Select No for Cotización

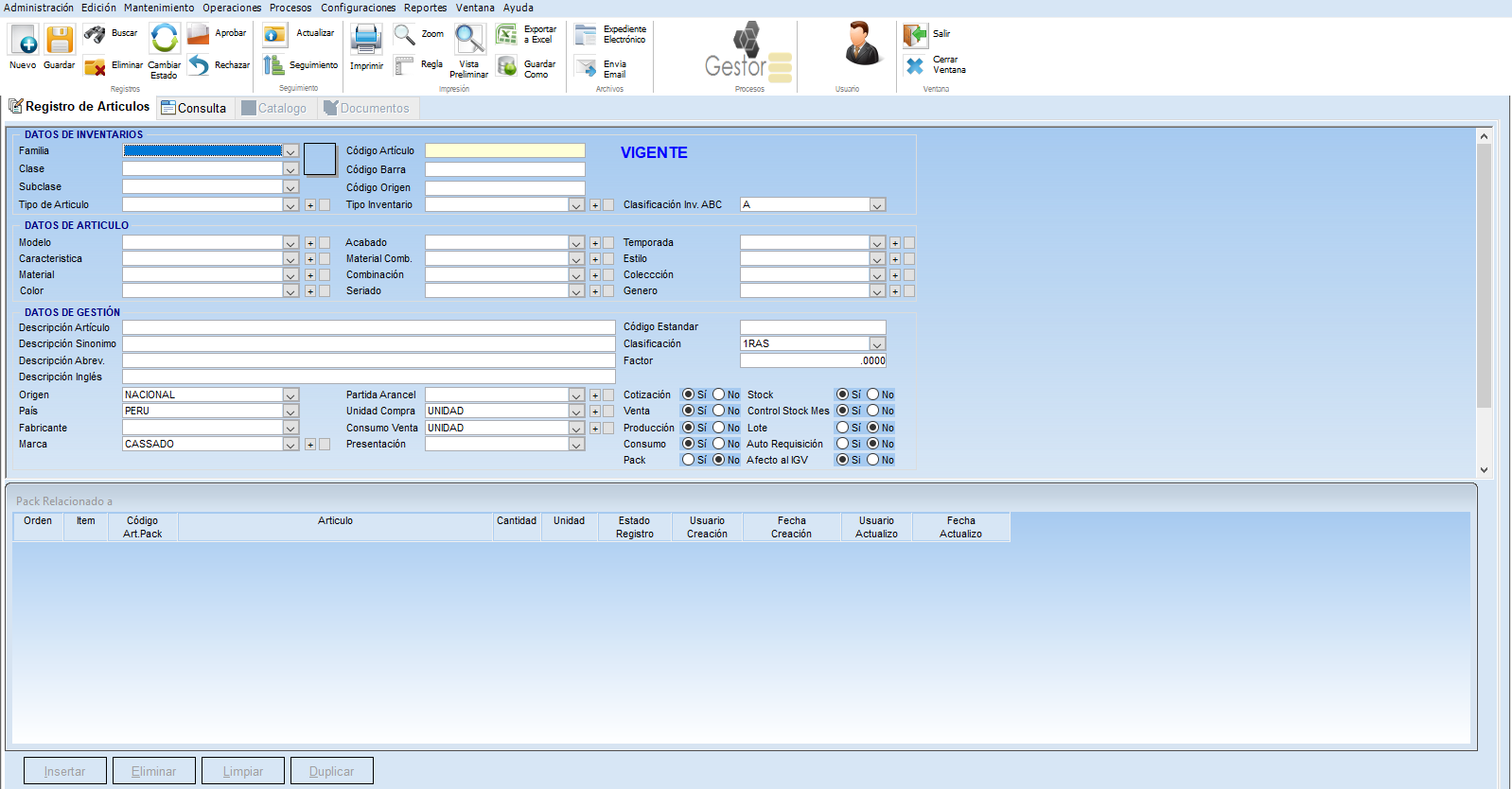click(x=719, y=394)
